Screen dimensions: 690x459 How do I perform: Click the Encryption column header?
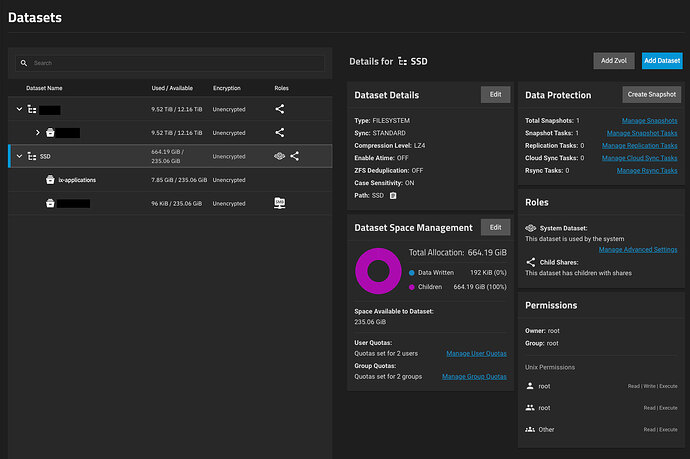click(x=227, y=88)
